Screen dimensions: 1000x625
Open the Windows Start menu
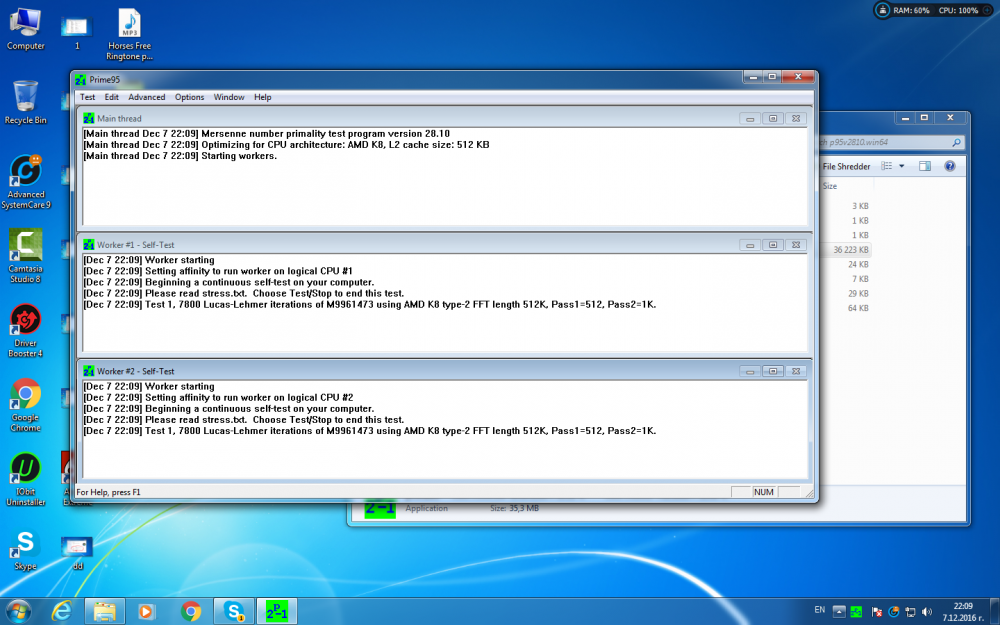(x=18, y=612)
